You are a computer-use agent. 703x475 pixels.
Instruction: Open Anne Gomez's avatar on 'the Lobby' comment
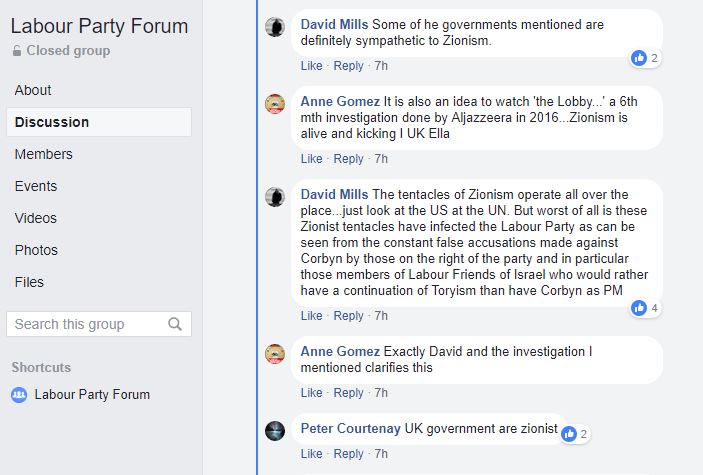tap(275, 104)
